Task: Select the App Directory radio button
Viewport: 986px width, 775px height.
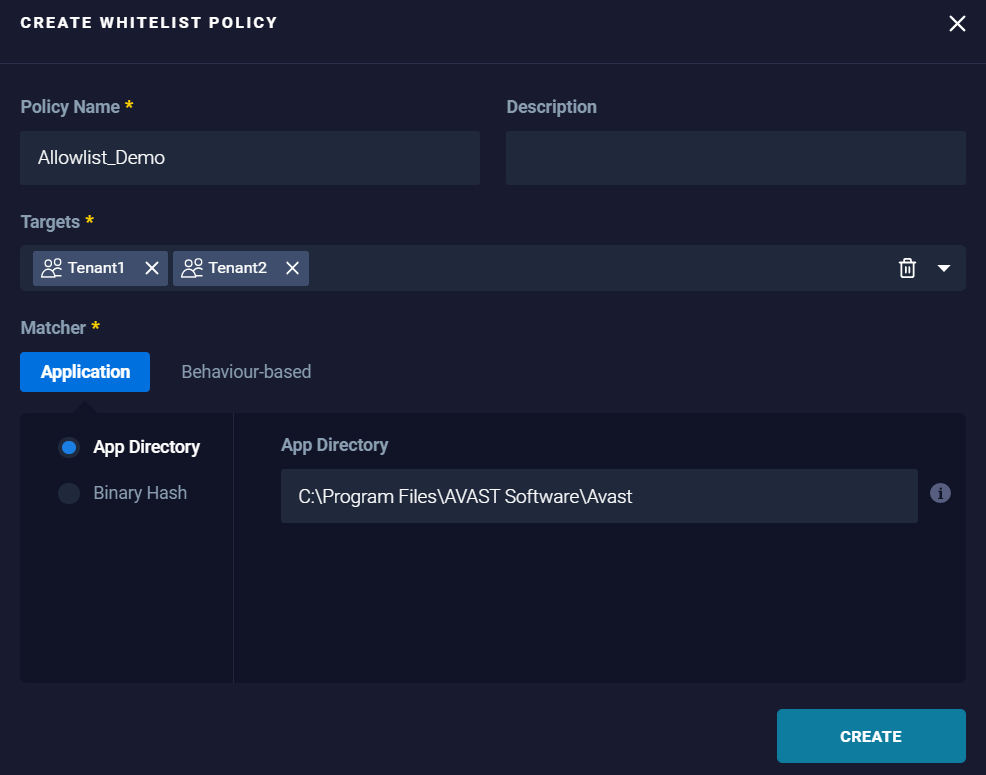Action: point(68,447)
